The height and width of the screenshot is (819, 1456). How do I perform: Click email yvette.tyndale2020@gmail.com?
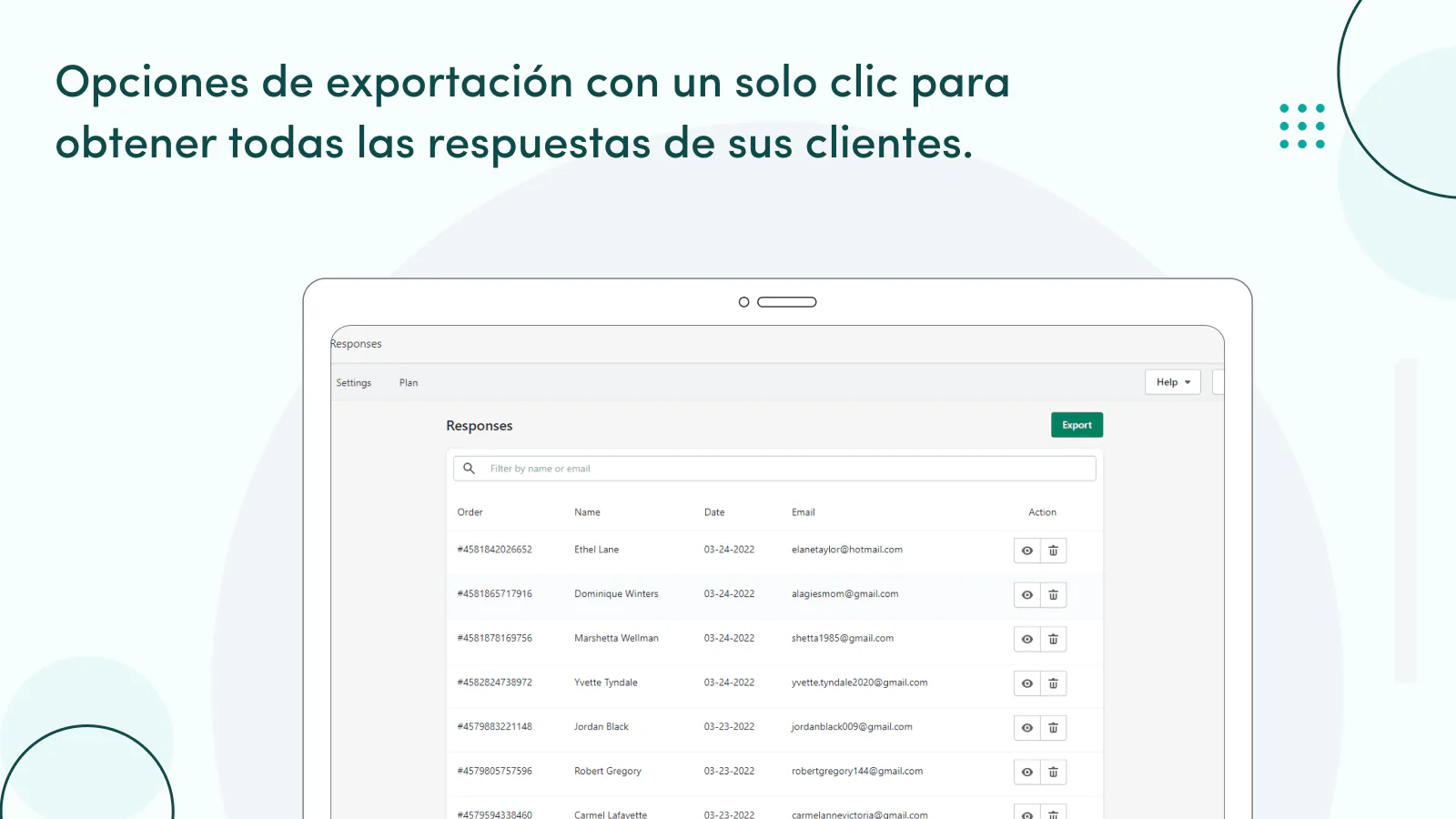pyautogui.click(x=859, y=682)
